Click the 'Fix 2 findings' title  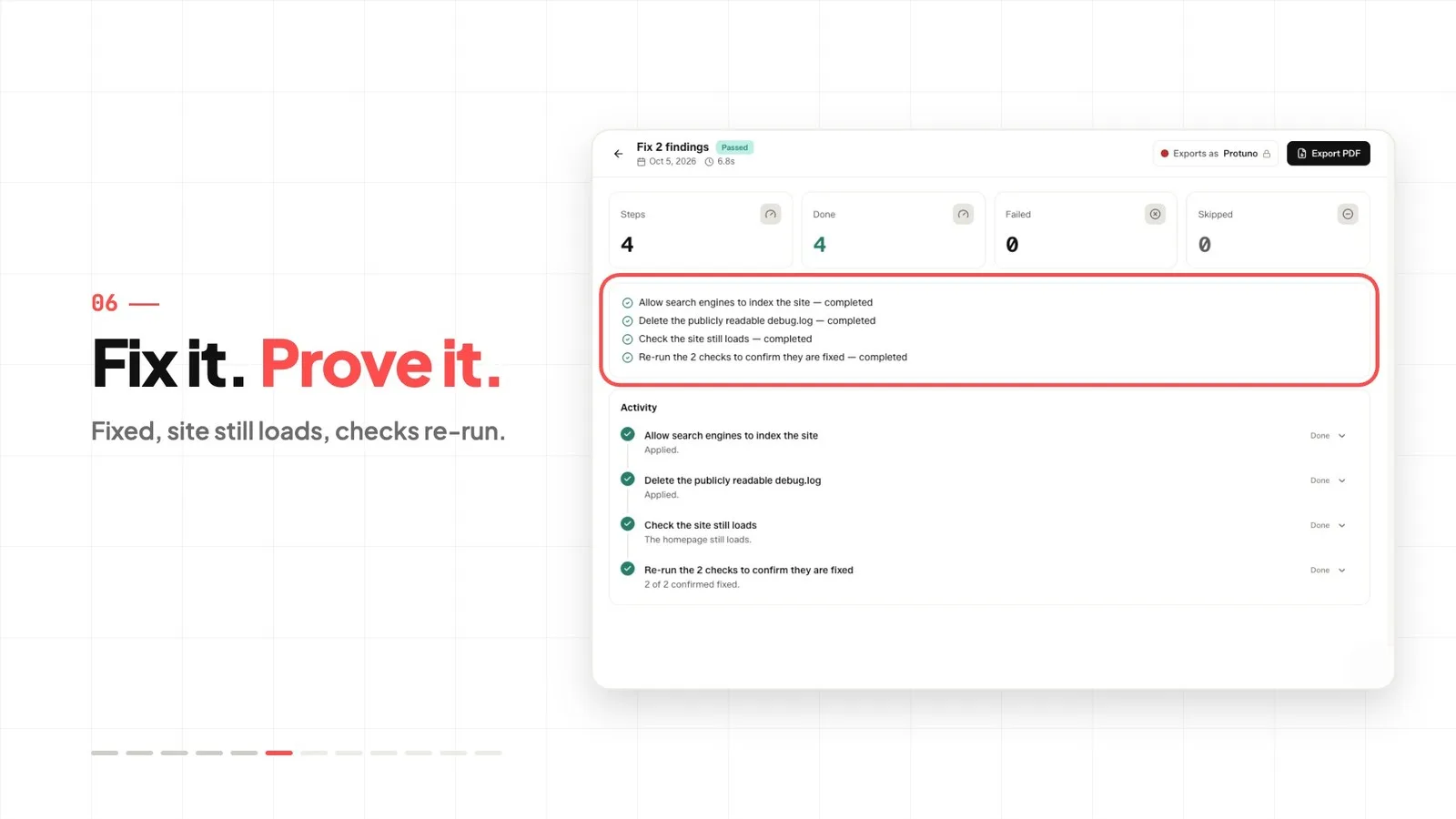(x=672, y=147)
